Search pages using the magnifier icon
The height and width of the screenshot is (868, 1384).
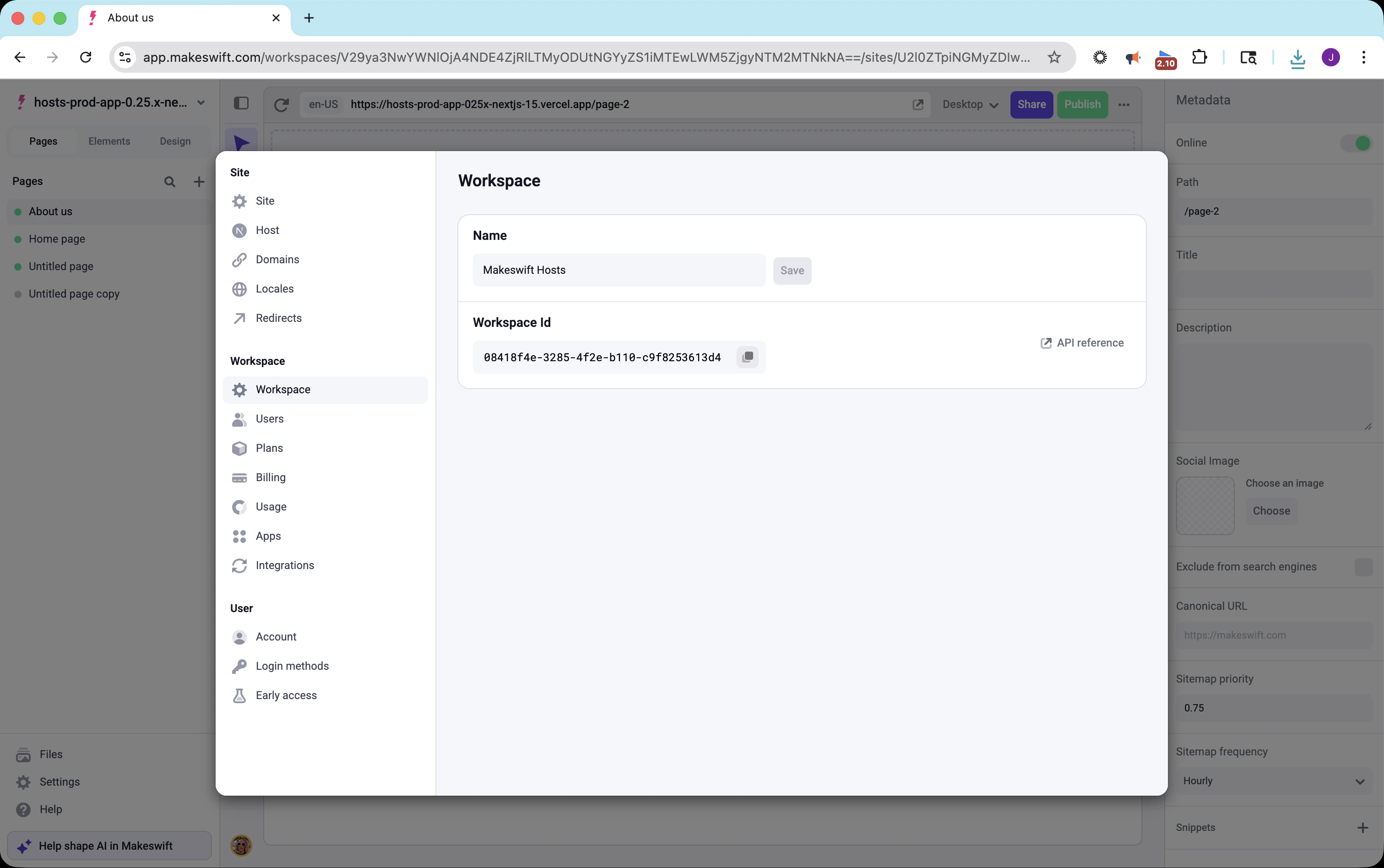(169, 181)
